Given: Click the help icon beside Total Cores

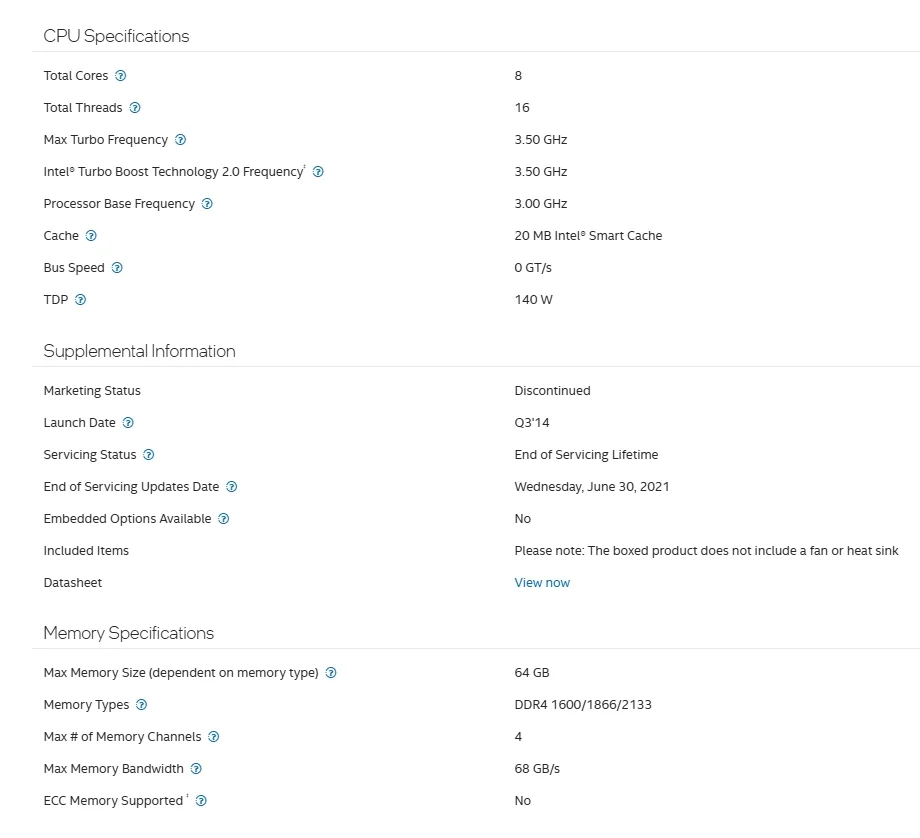Looking at the screenshot, I should [x=120, y=76].
